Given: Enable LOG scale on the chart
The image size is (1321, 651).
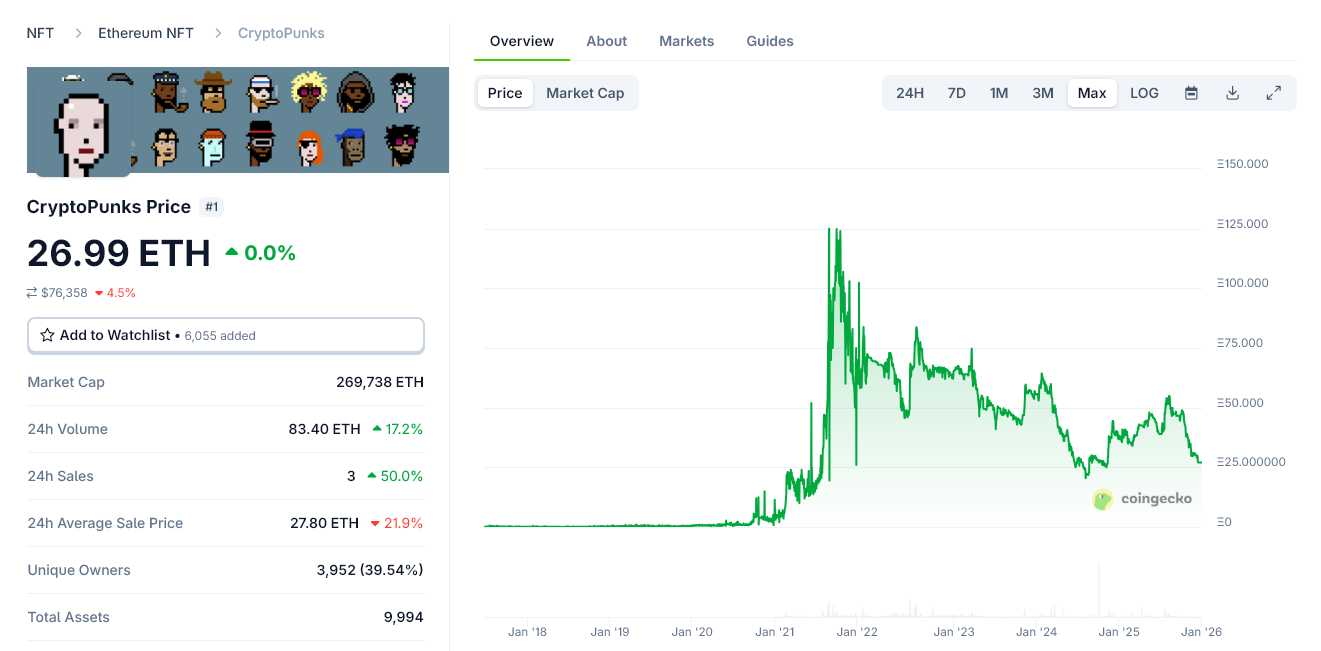Looking at the screenshot, I should pos(1143,92).
